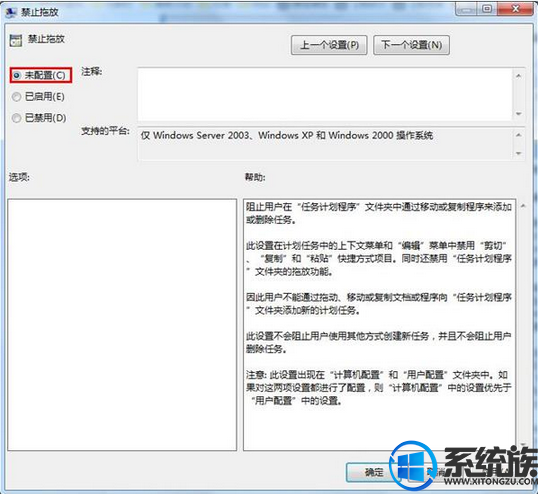Go to 下一个设置(N) next setting
This screenshot has width=538, height=494.
click(411, 45)
